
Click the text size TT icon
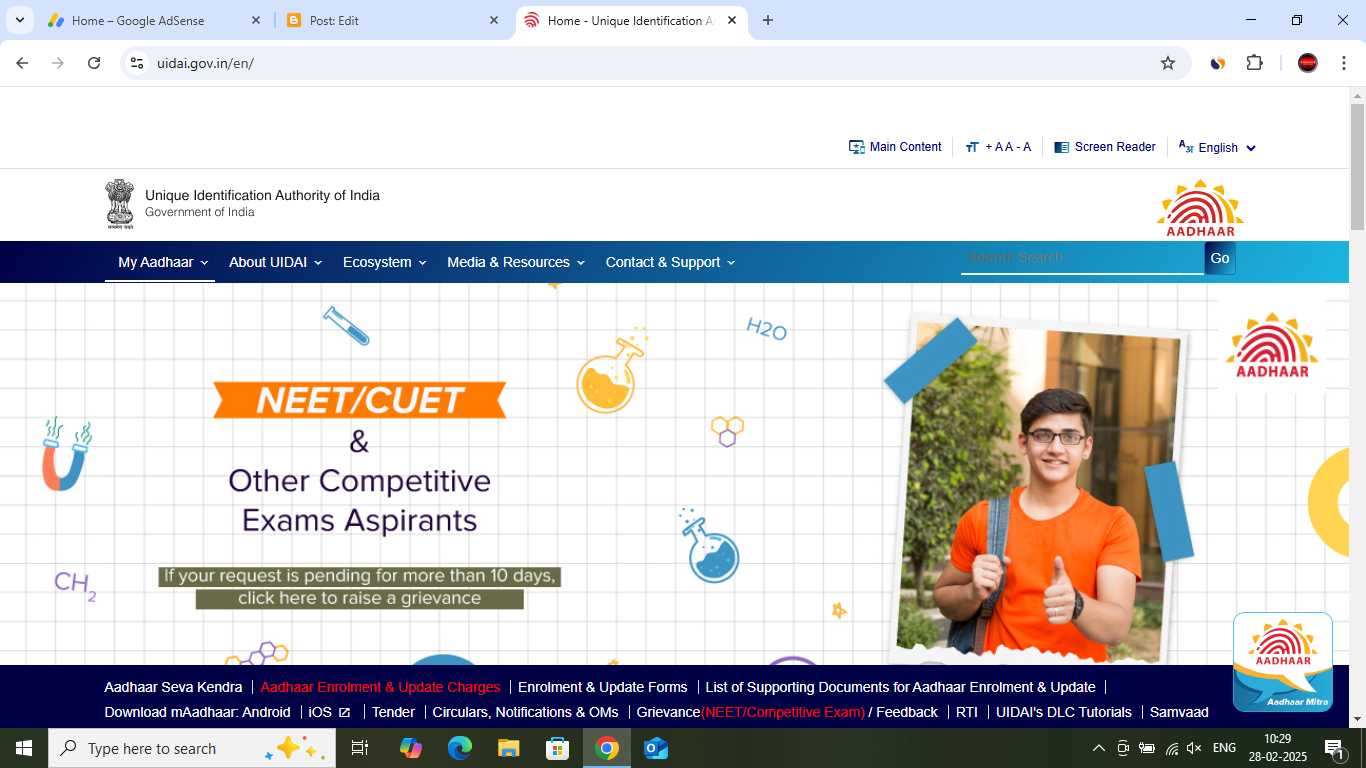pyautogui.click(x=972, y=147)
